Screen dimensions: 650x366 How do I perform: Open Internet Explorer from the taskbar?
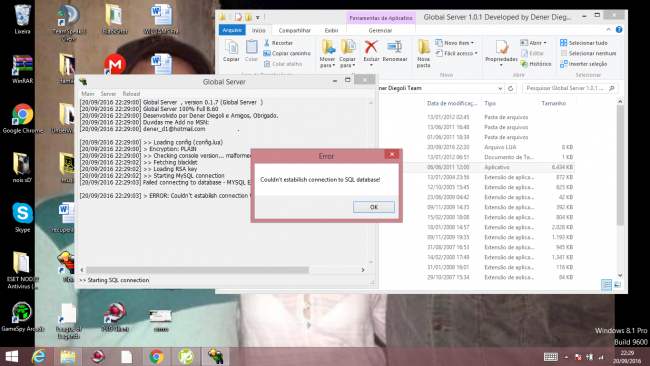click(x=39, y=356)
